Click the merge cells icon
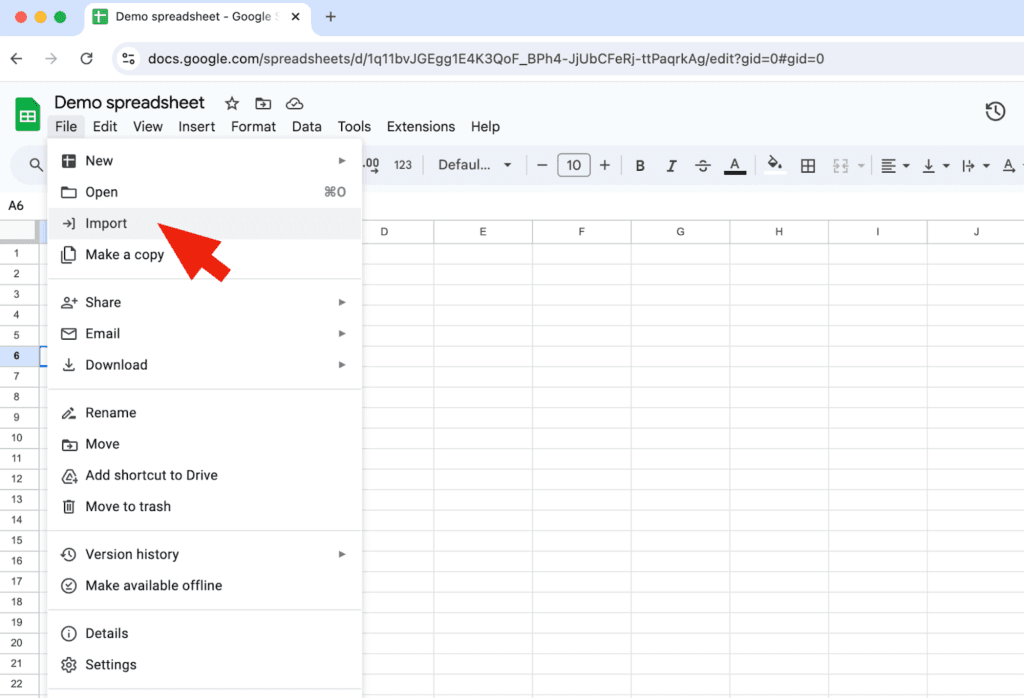Viewport: 1024px width, 698px height. 843,165
